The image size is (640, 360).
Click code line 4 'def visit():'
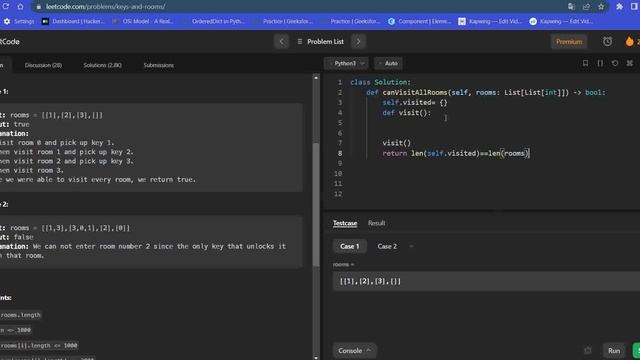tap(407, 113)
